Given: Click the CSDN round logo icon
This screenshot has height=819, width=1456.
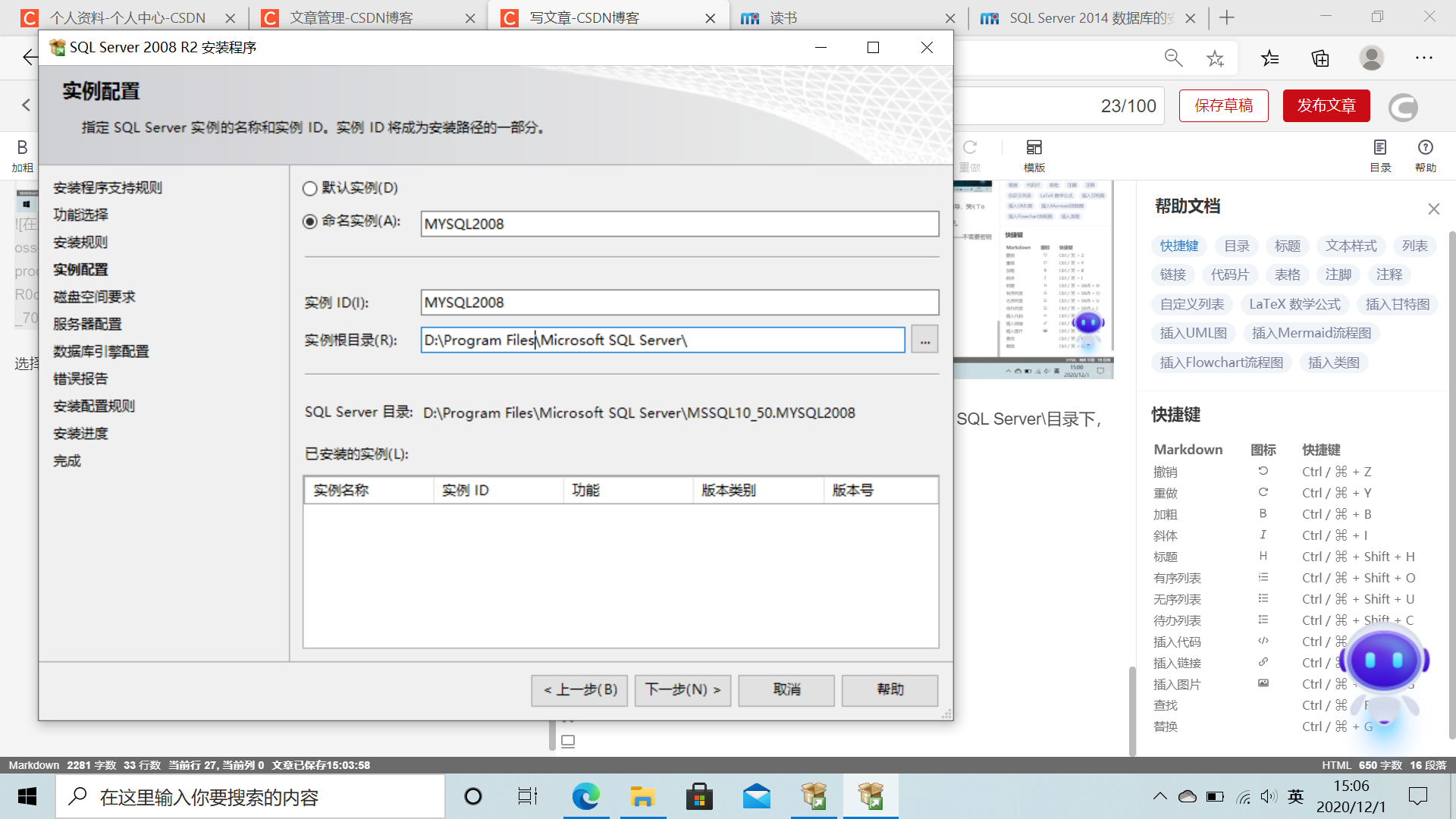Looking at the screenshot, I should tap(1403, 107).
